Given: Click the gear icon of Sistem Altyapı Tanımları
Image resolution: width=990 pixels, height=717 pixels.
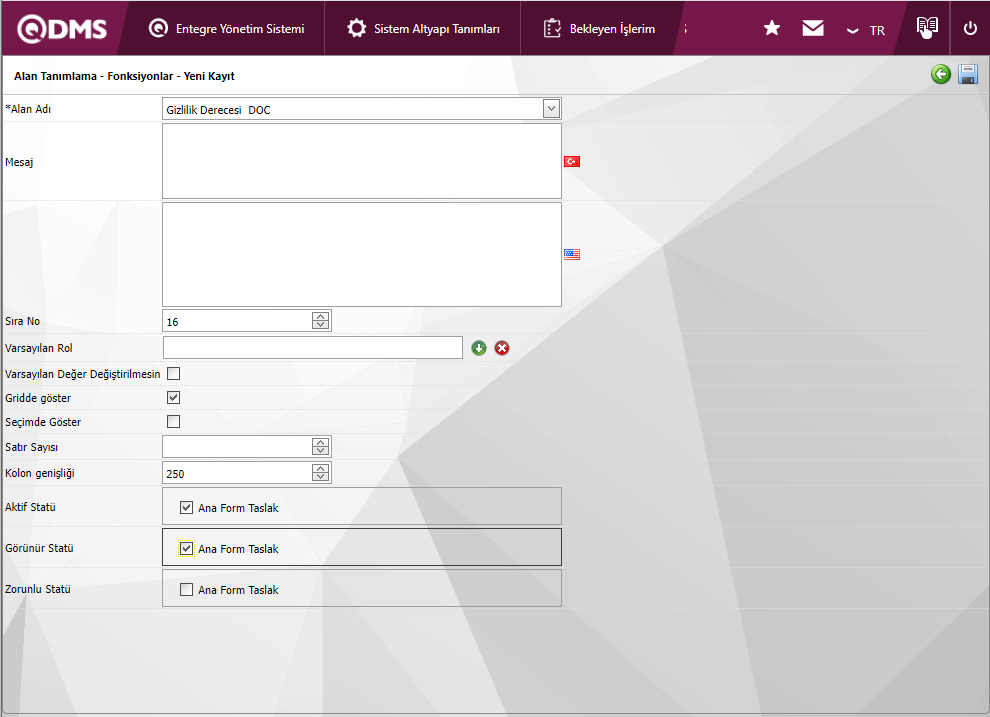Looking at the screenshot, I should (357, 28).
